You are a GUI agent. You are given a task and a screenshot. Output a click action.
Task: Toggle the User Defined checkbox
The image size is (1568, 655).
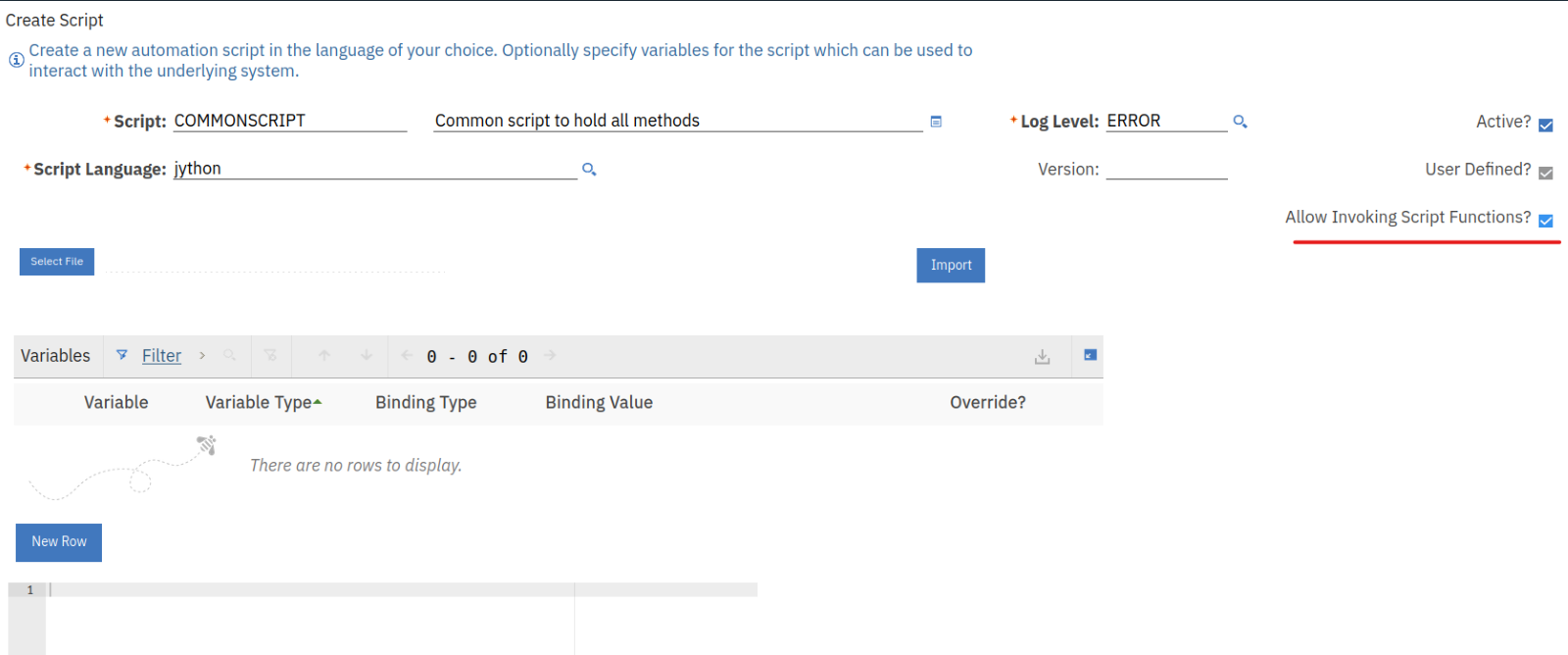(1545, 172)
